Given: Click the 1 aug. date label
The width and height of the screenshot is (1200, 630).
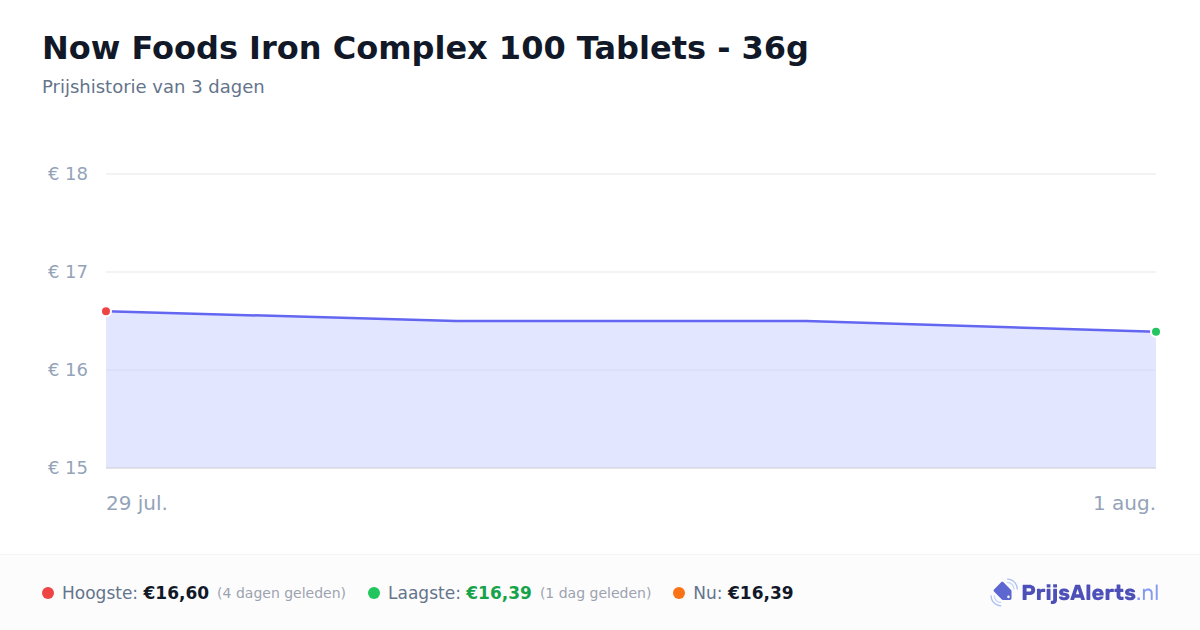Looking at the screenshot, I should coord(1124,503).
